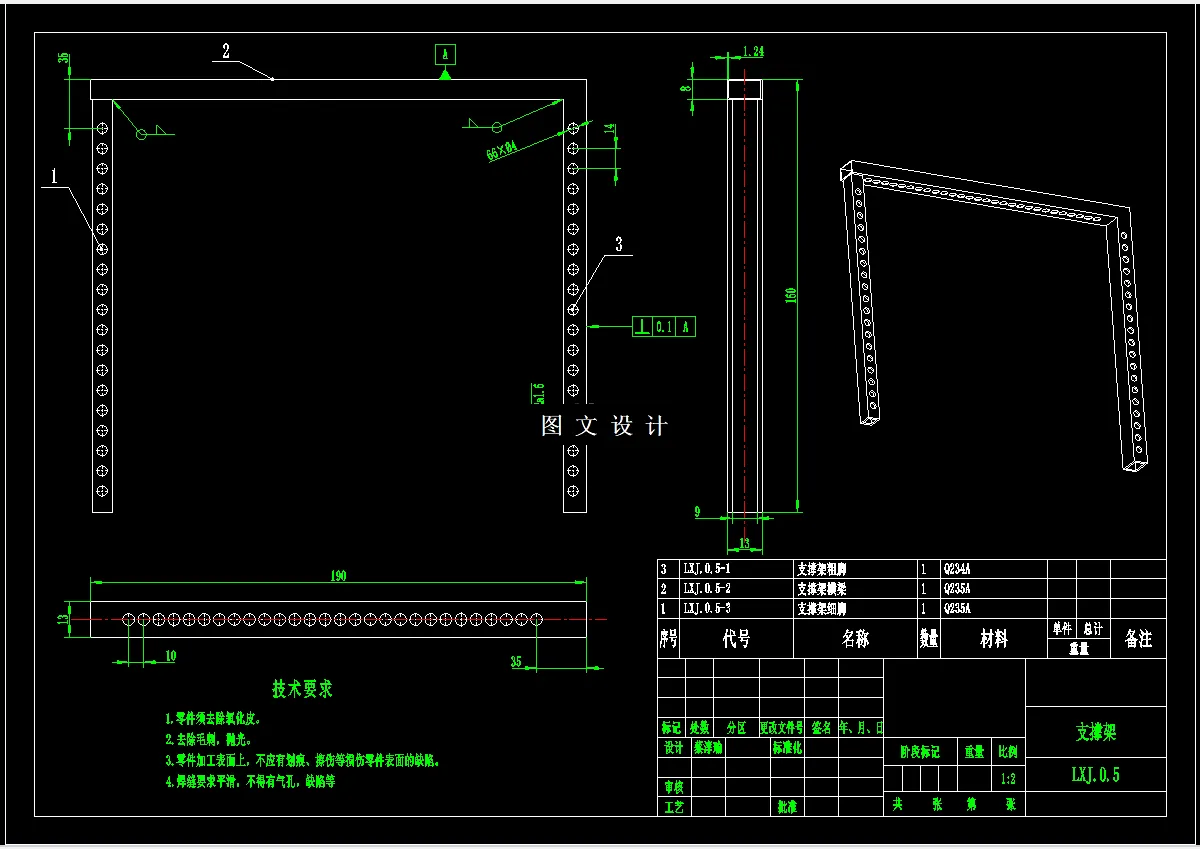
Task: Click the '批准' label
Action: tap(787, 806)
